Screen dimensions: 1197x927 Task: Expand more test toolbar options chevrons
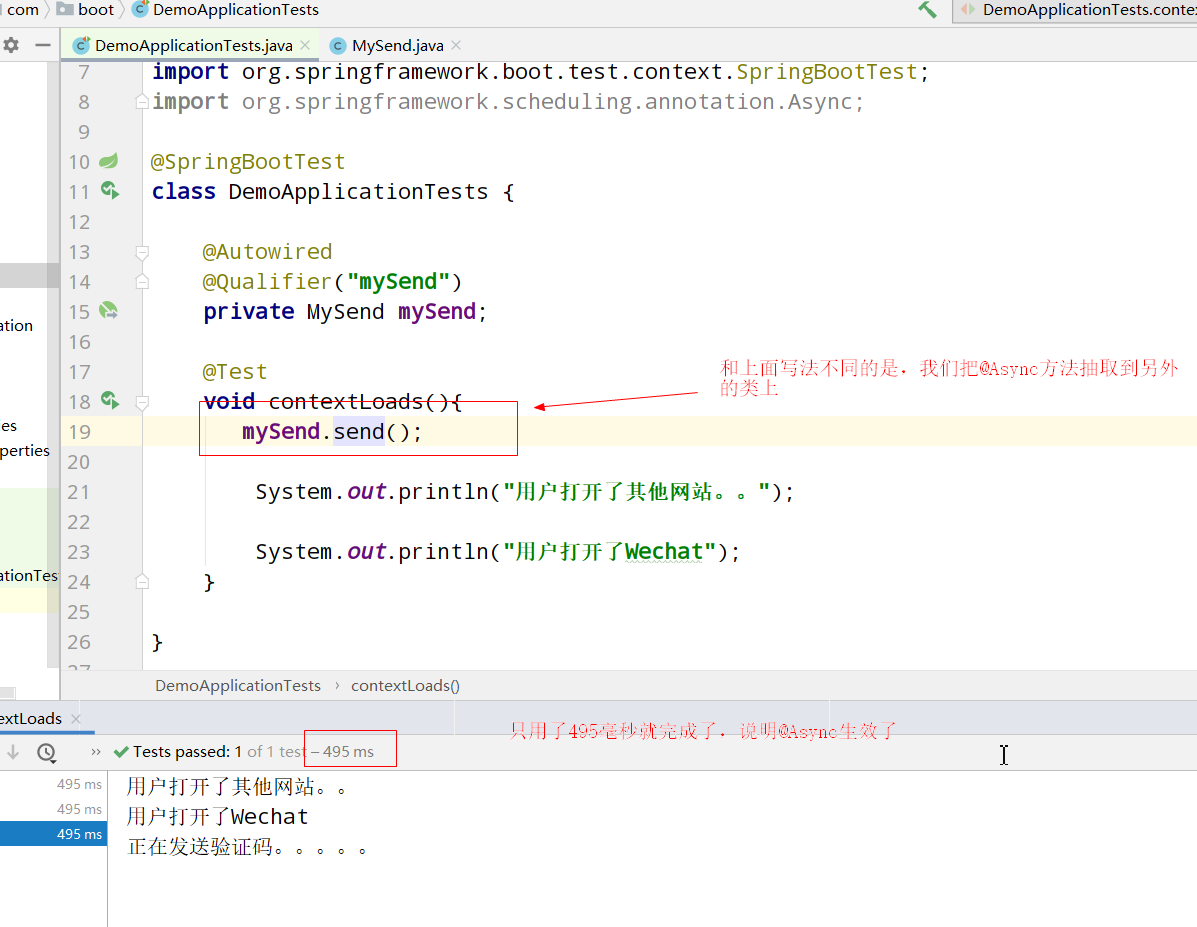point(95,752)
